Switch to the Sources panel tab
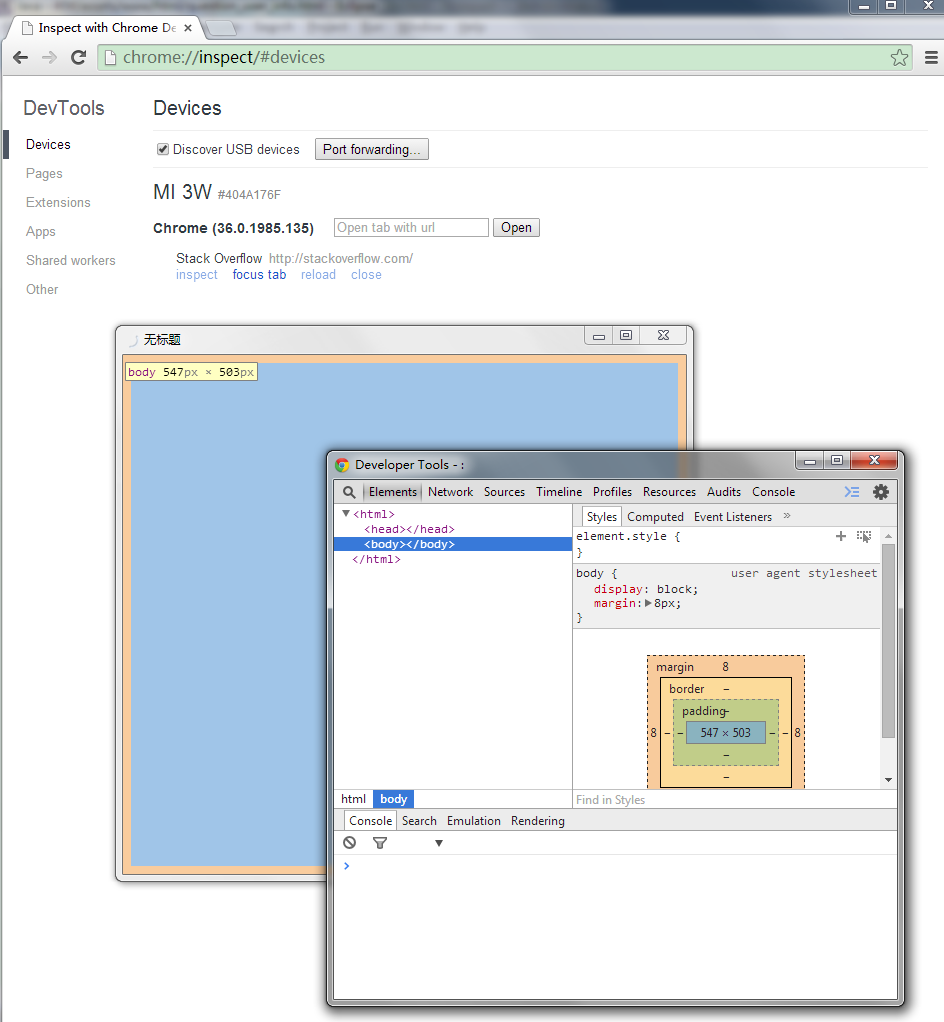This screenshot has height=1022, width=944. point(504,492)
